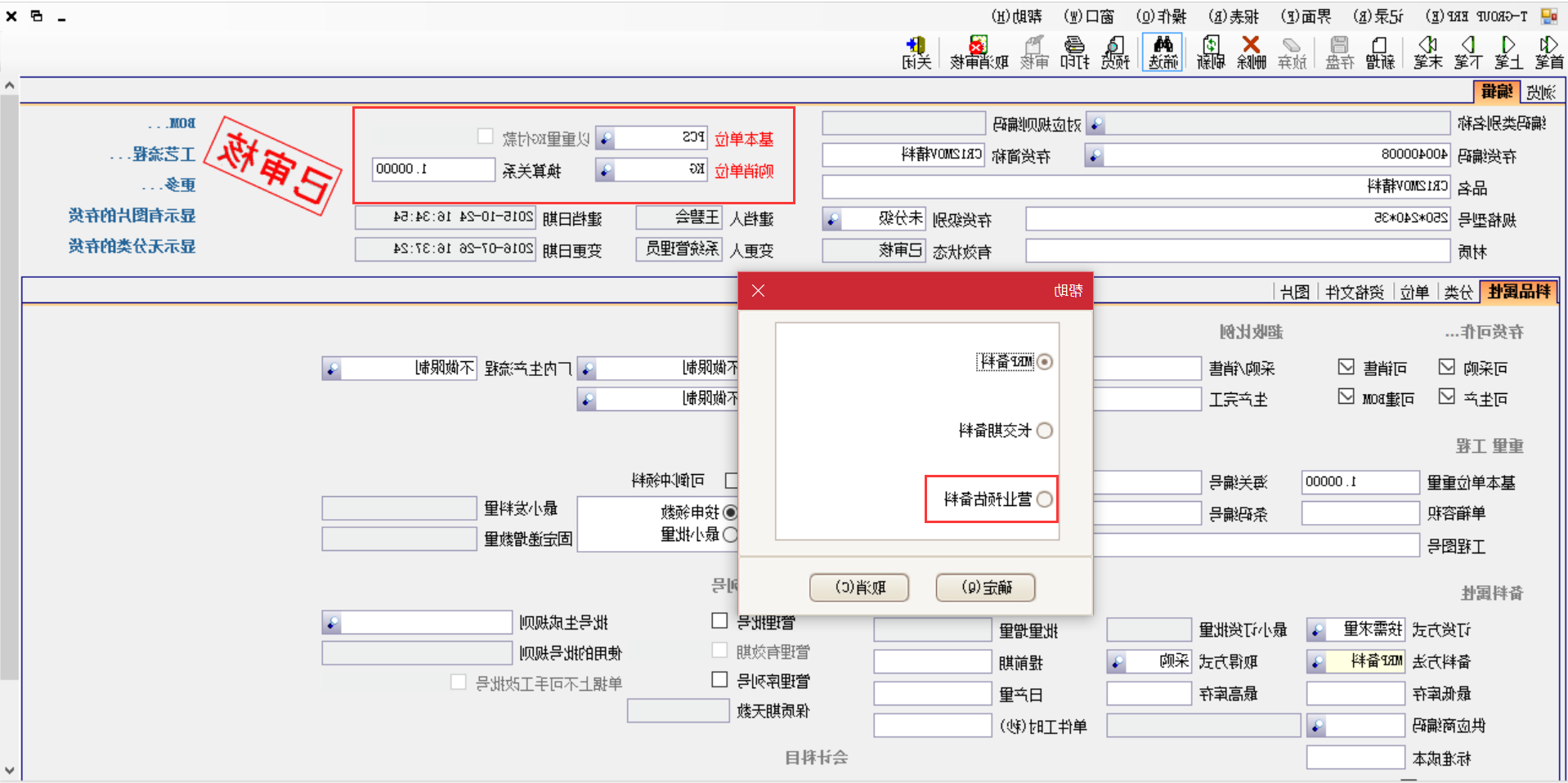Open the 备料方式 MRP备料 dropdown
Image resolution: width=1568 pixels, height=783 pixels.
click(1319, 661)
